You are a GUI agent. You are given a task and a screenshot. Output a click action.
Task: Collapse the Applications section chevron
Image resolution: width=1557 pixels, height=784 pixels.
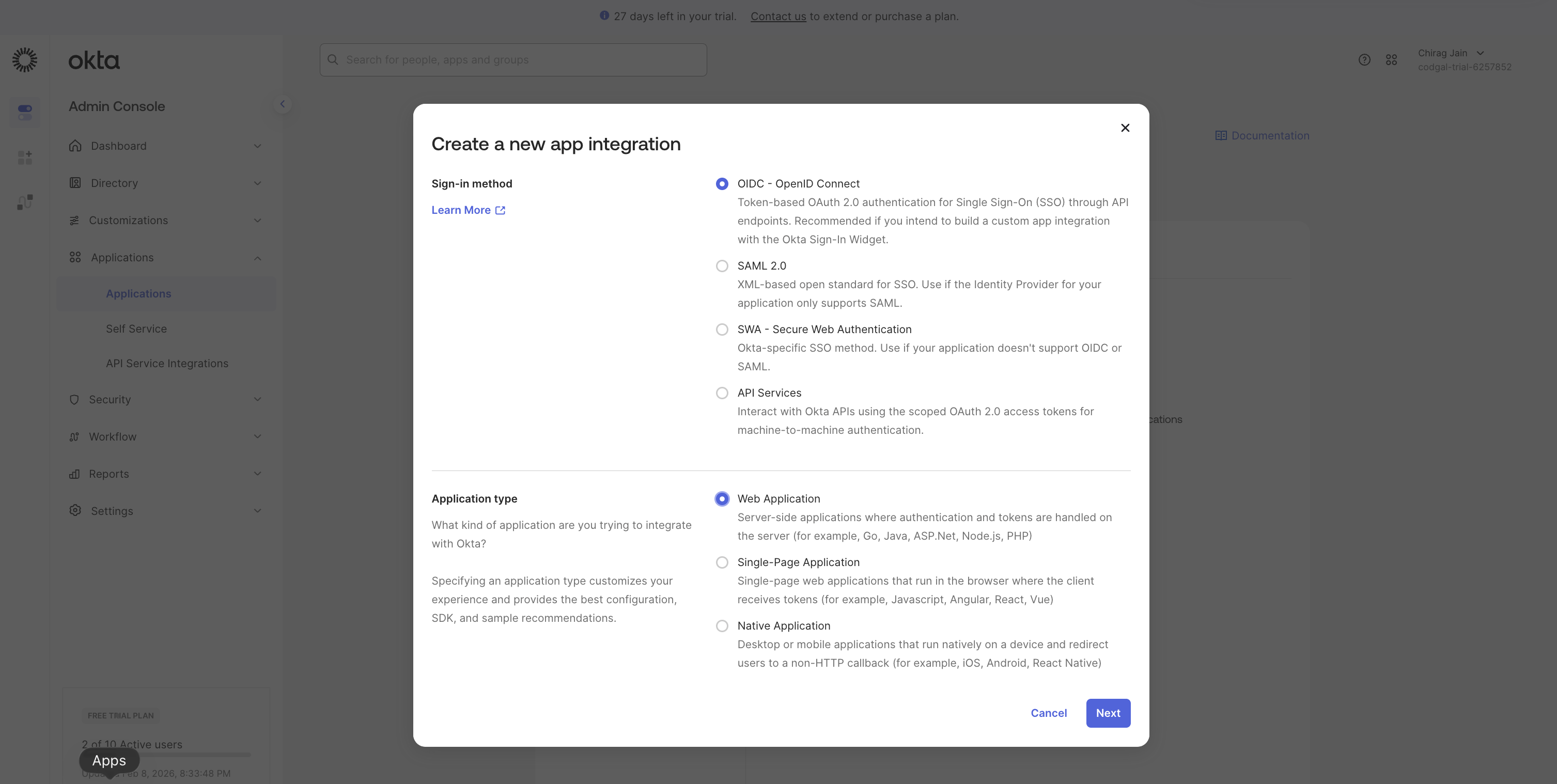point(257,258)
